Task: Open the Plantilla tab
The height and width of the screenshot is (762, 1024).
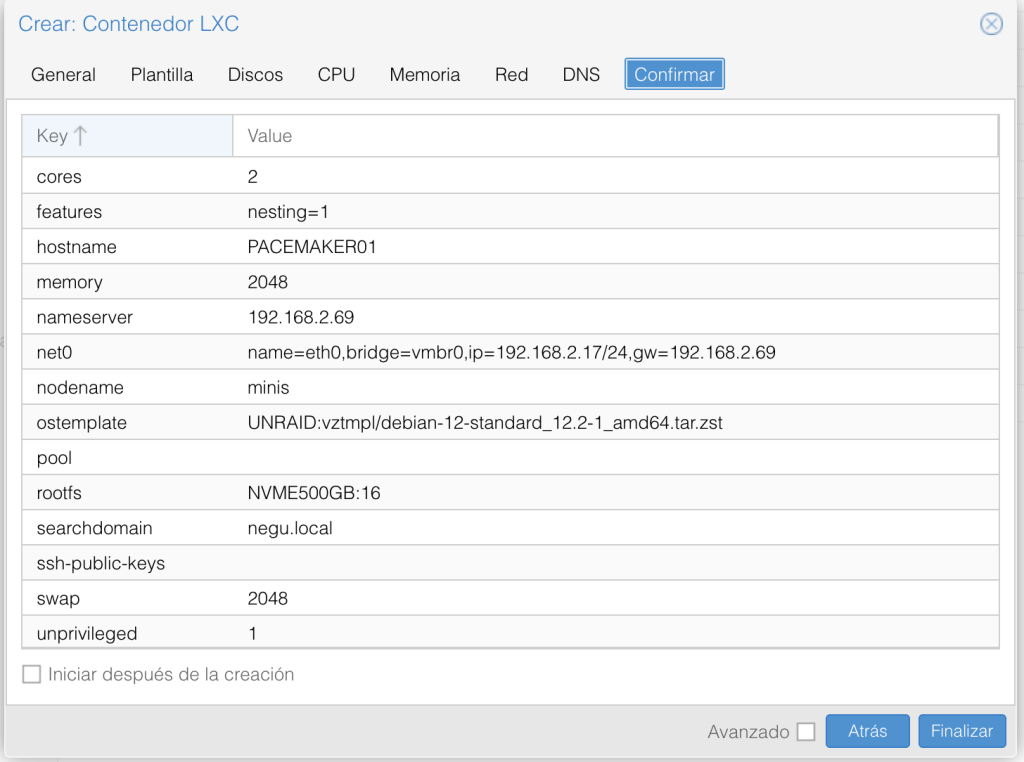Action: tap(161, 74)
